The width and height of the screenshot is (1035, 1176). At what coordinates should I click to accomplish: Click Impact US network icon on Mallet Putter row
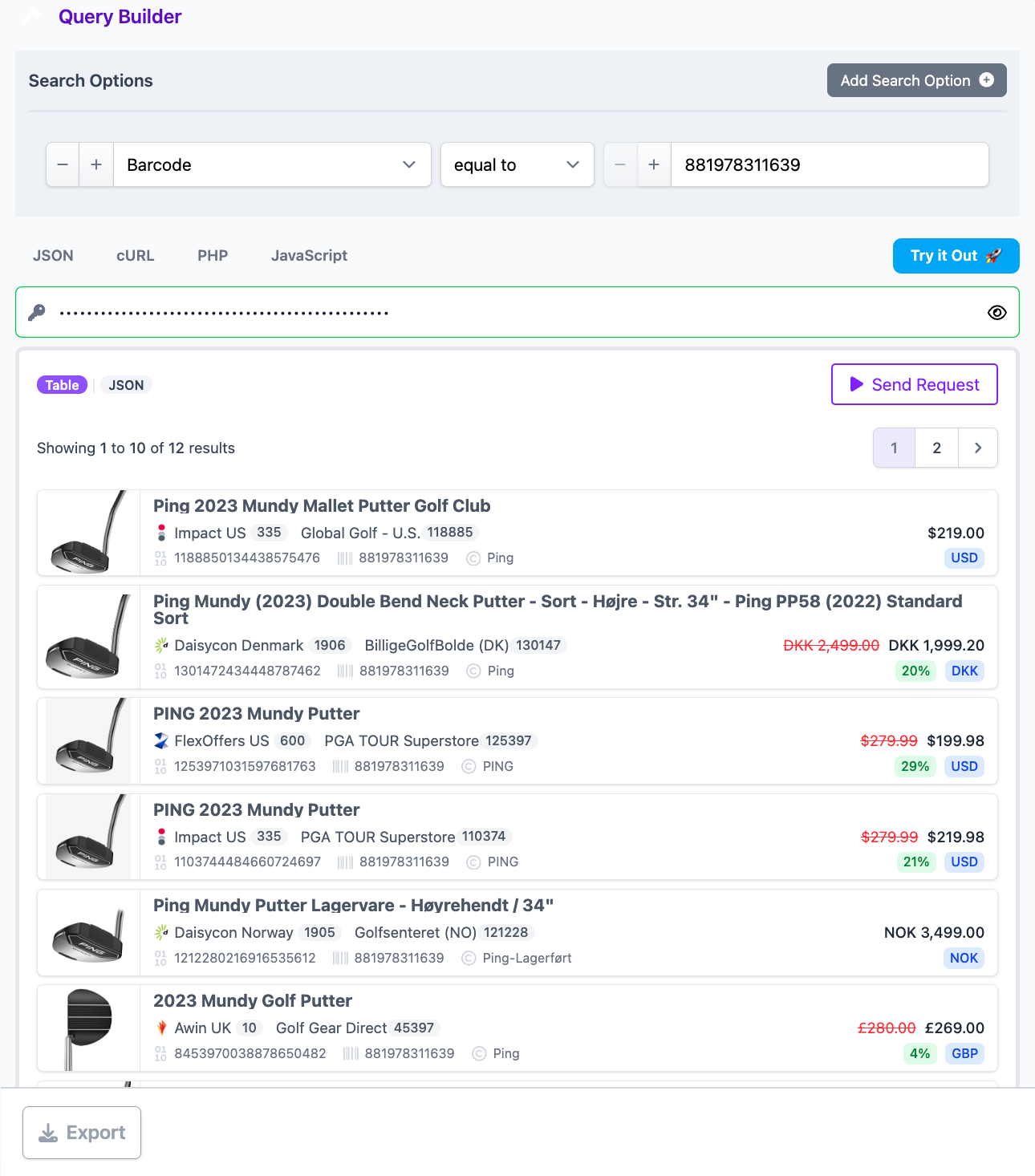(x=161, y=533)
